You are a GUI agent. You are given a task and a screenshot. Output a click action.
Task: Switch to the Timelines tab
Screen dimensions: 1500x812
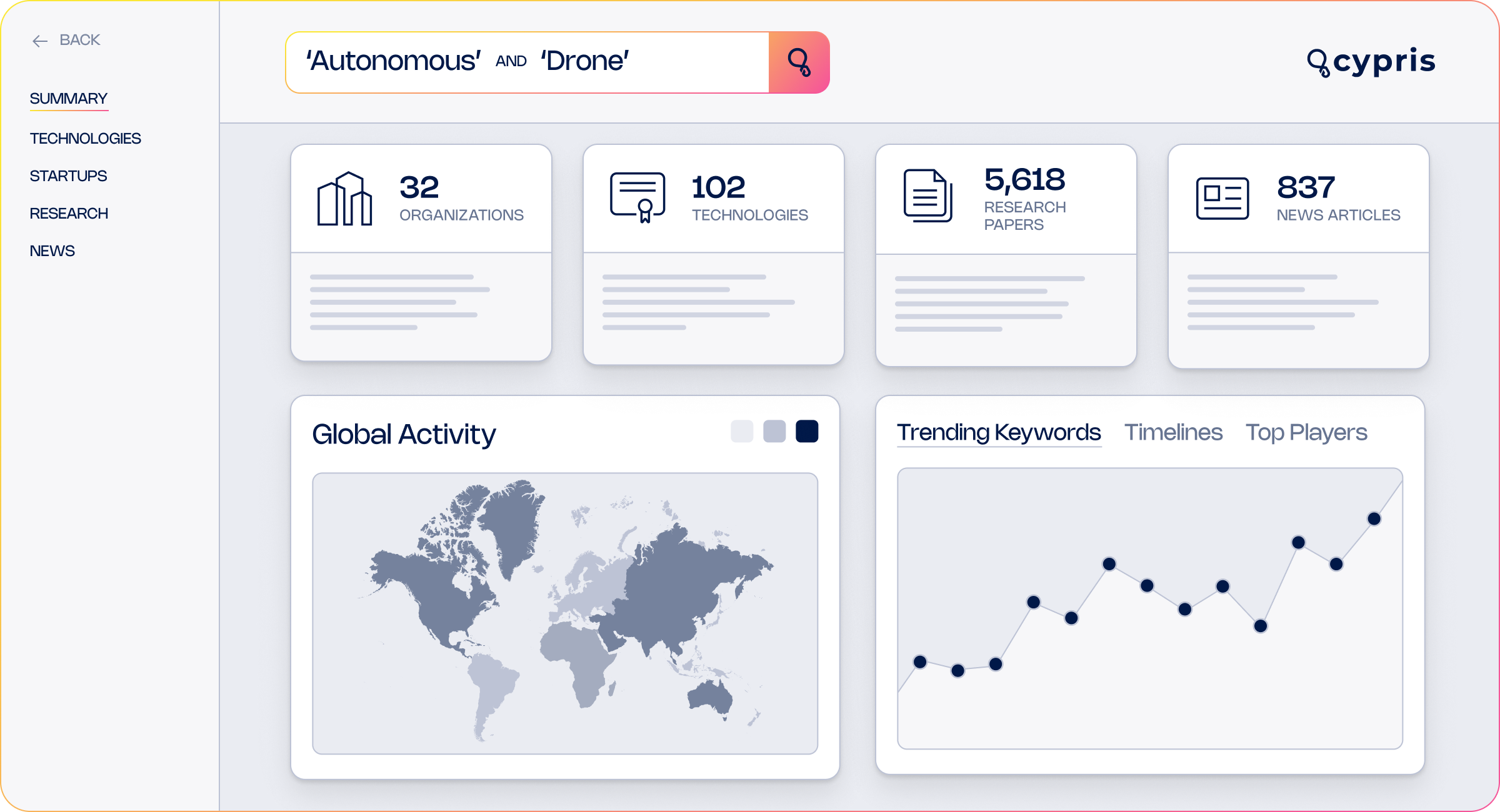(1173, 432)
